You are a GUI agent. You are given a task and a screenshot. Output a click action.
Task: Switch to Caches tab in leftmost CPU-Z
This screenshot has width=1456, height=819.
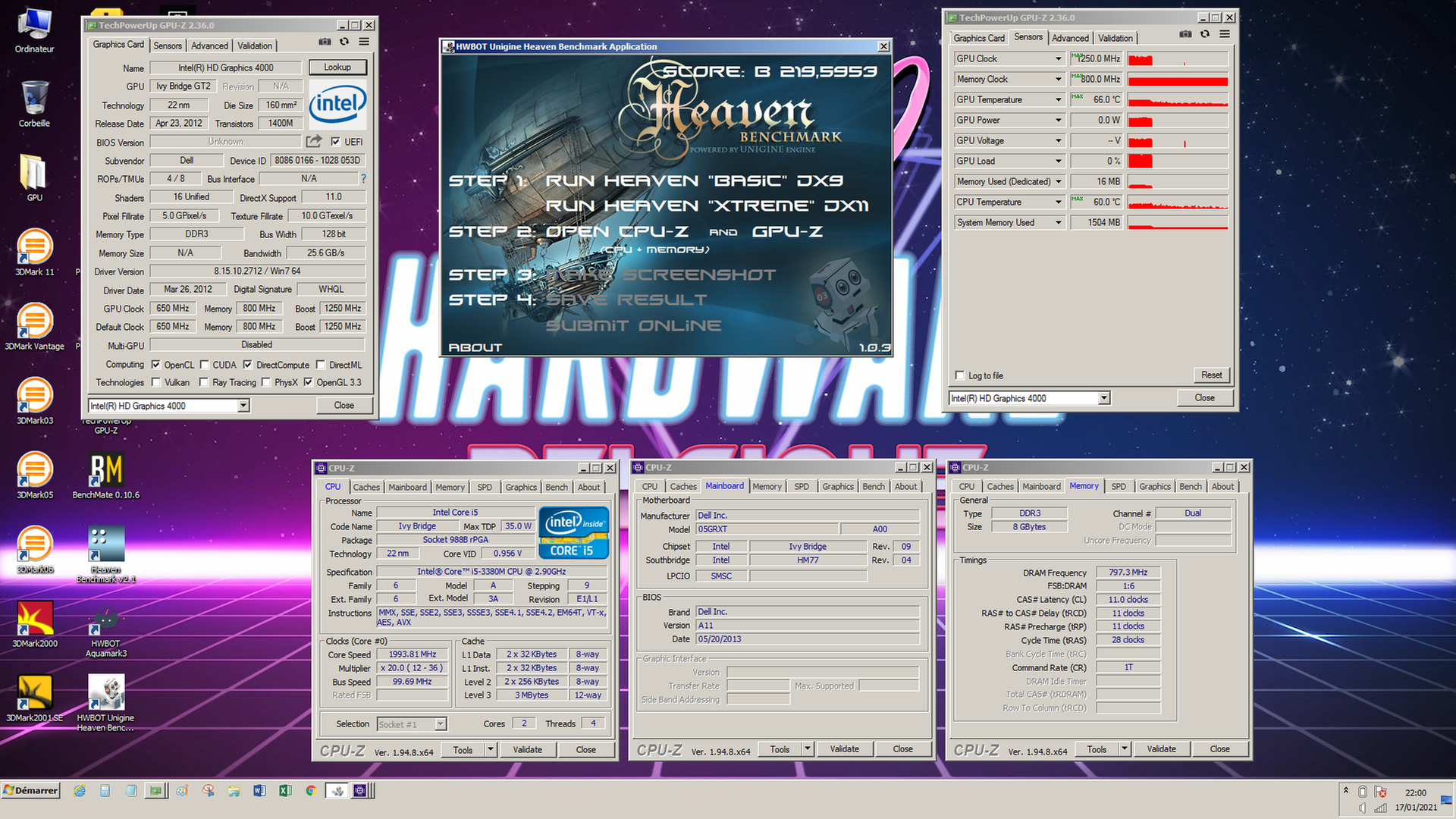tap(366, 487)
